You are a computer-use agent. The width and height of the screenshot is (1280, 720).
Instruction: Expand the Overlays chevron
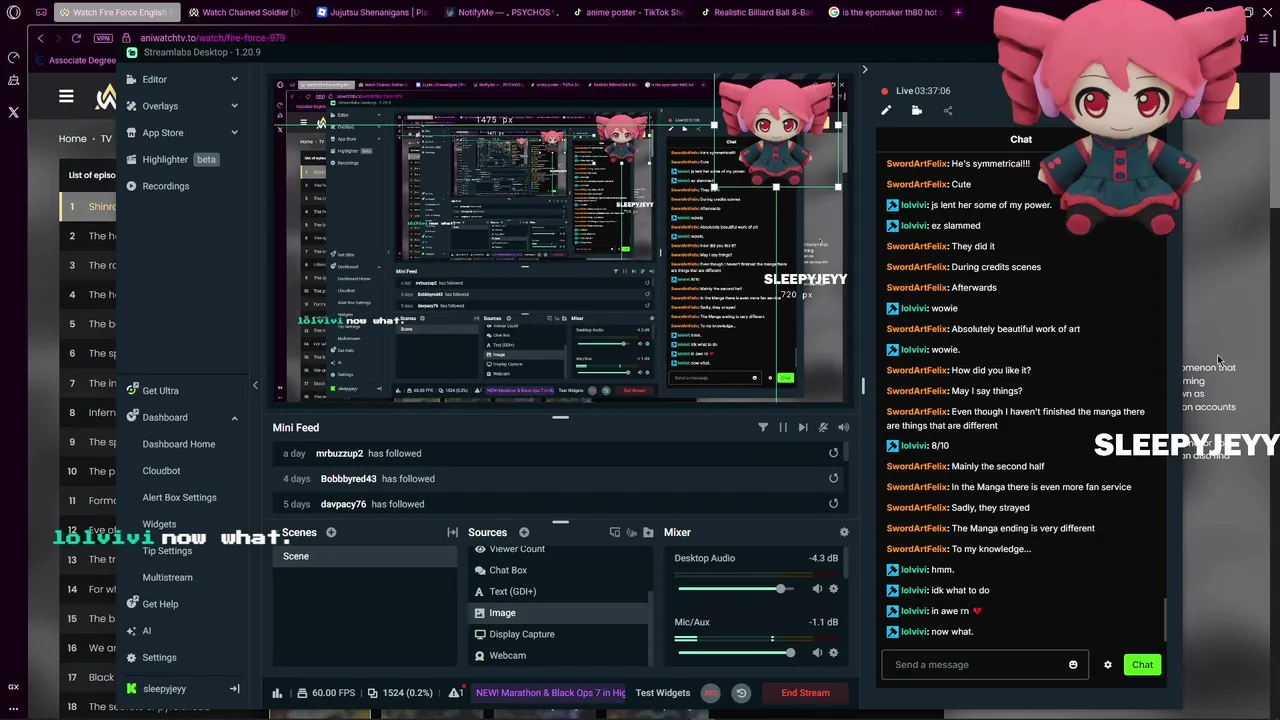[x=234, y=106]
